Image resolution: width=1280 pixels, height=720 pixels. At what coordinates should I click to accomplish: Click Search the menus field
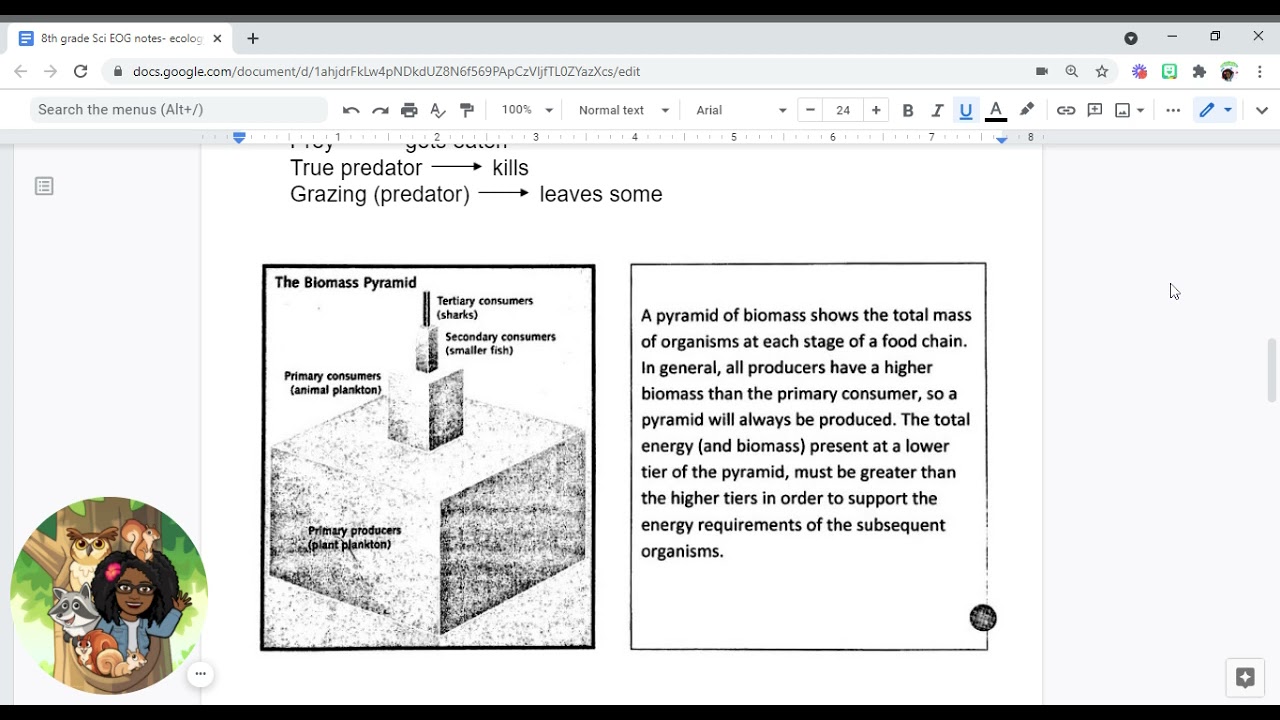(x=179, y=110)
